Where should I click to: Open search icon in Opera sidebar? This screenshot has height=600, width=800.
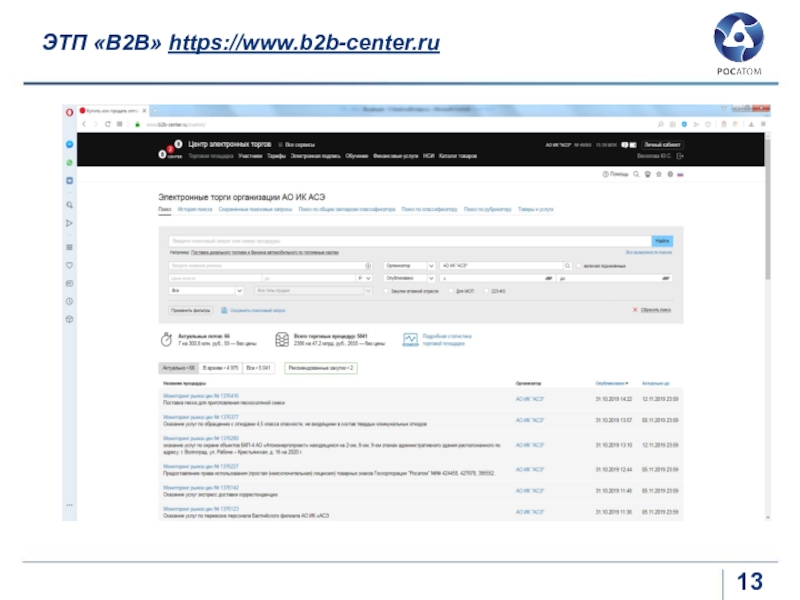tap(69, 205)
